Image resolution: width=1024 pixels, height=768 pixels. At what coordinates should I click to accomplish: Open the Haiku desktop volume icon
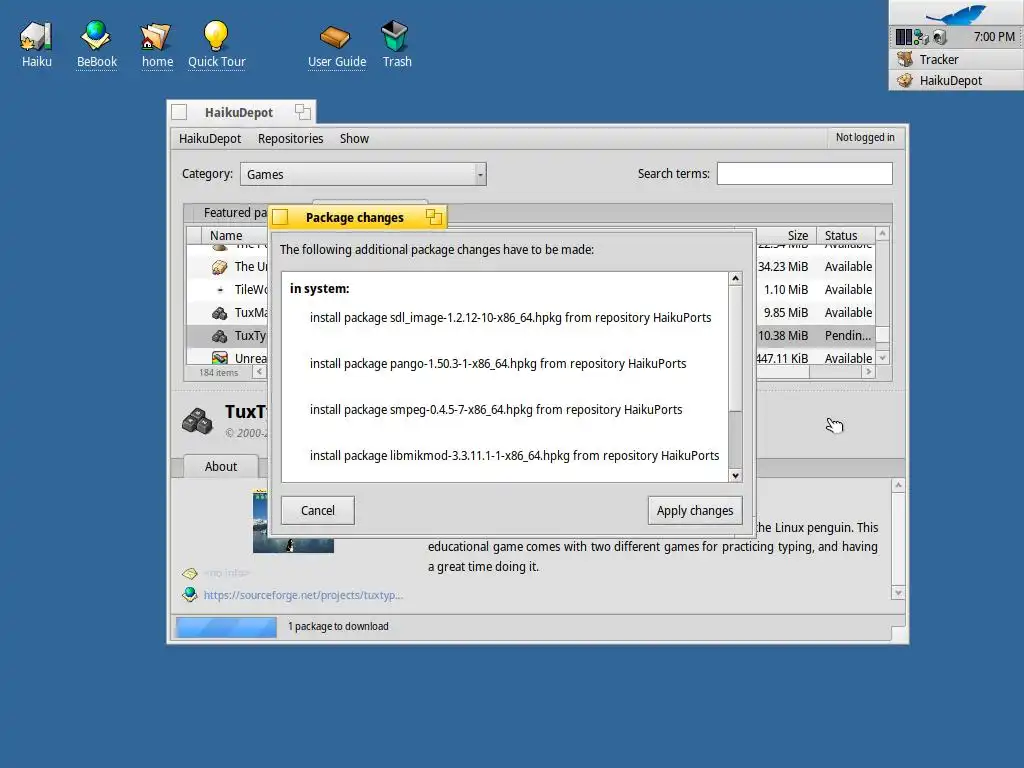click(x=37, y=37)
